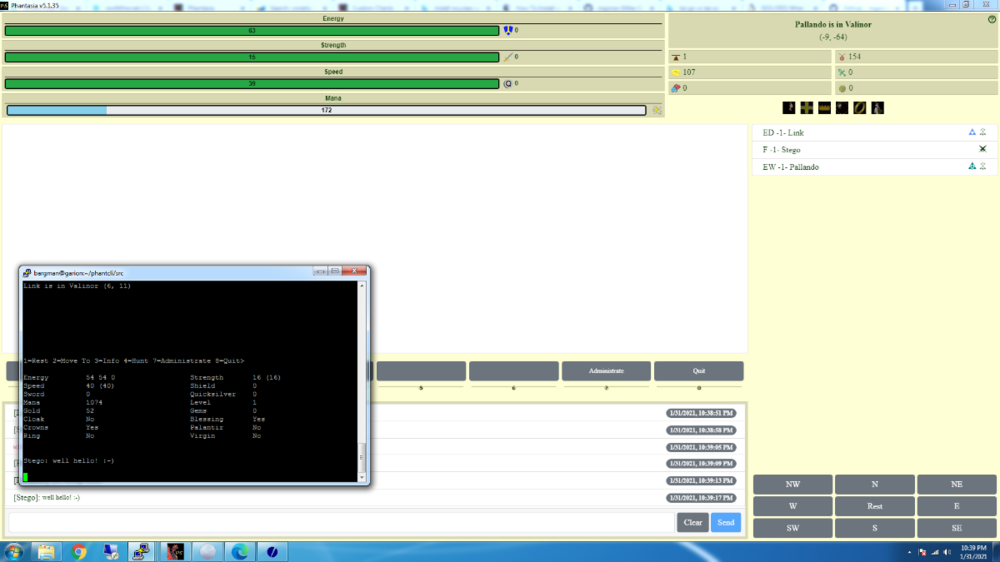
Task: Click the yellow cross blessing icon
Action: tap(806, 108)
